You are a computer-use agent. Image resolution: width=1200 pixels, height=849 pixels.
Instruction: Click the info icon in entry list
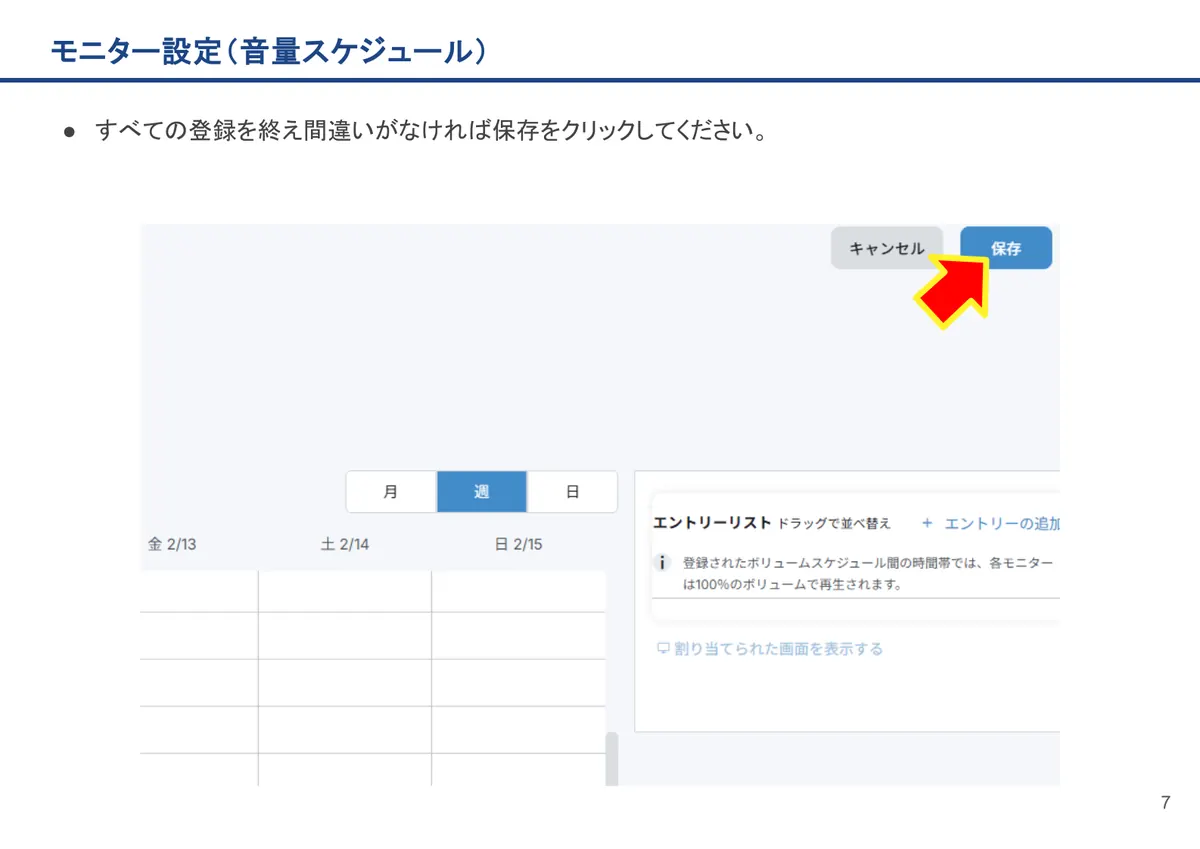click(662, 564)
